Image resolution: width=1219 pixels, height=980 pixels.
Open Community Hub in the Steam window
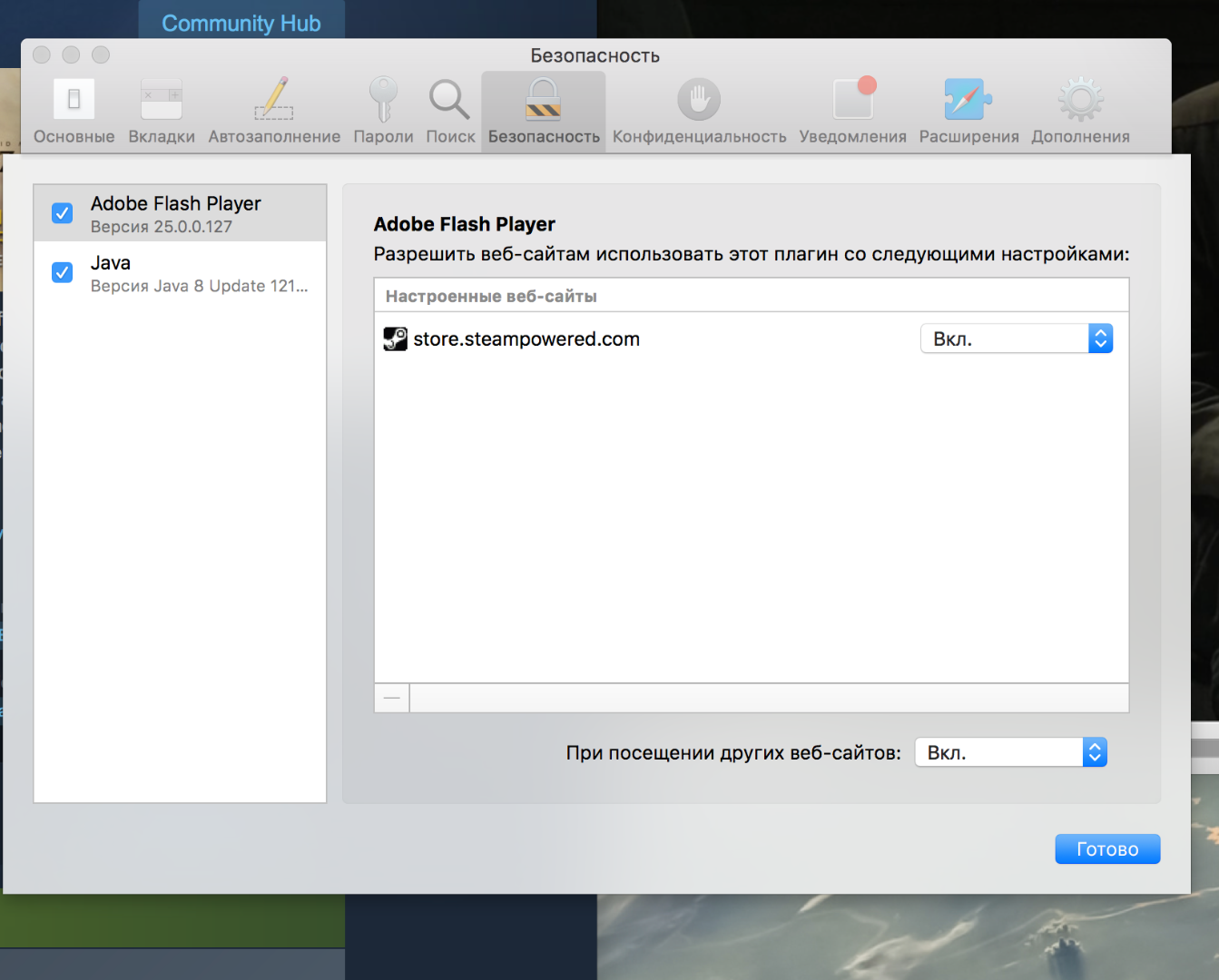click(x=241, y=24)
